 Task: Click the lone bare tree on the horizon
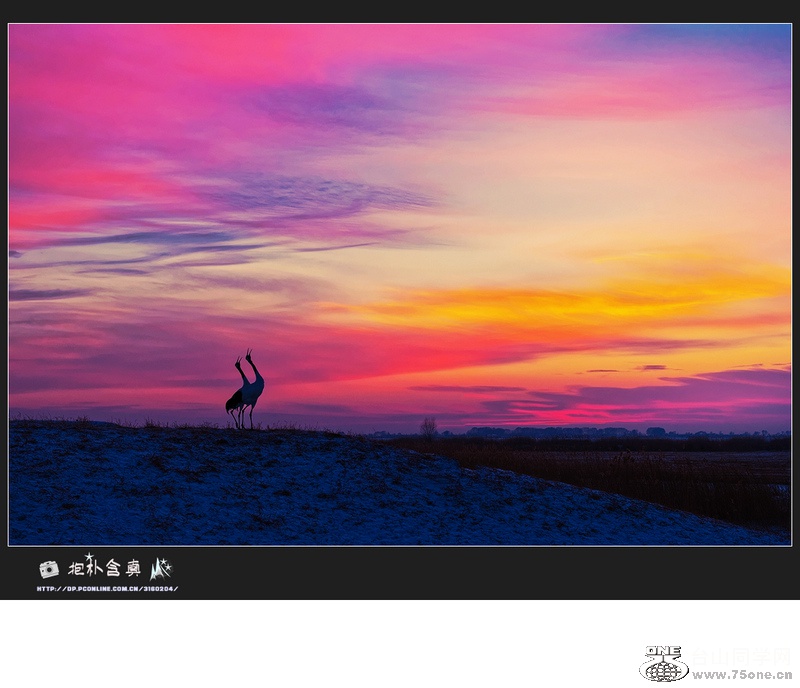(428, 428)
